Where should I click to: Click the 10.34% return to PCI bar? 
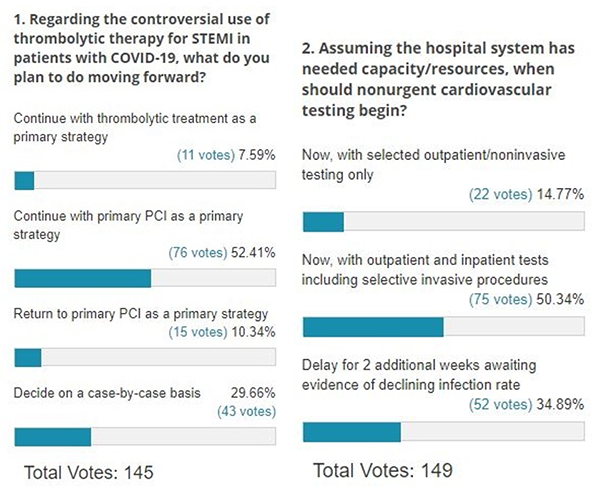[145, 357]
